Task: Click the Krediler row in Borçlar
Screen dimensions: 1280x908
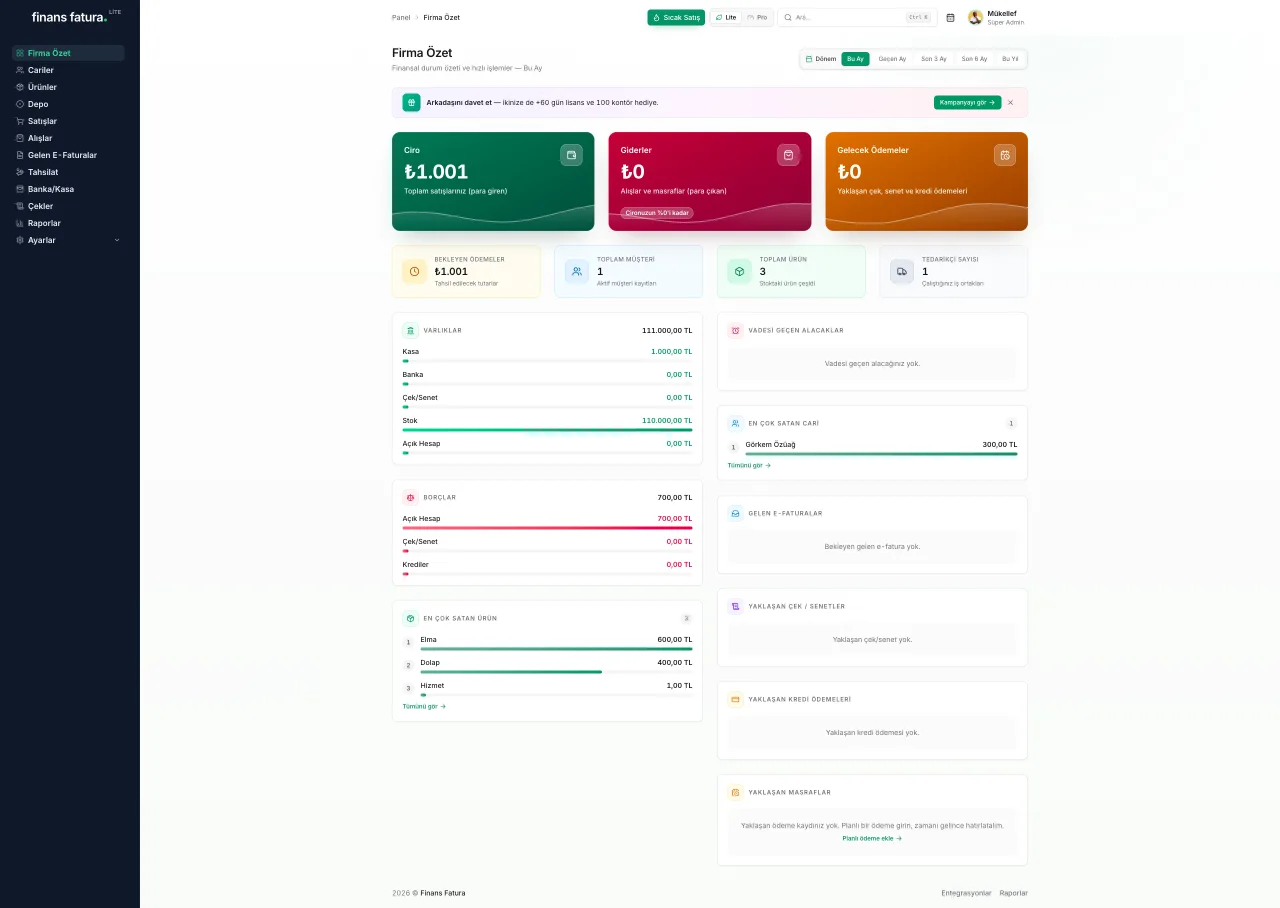Action: 547,568
